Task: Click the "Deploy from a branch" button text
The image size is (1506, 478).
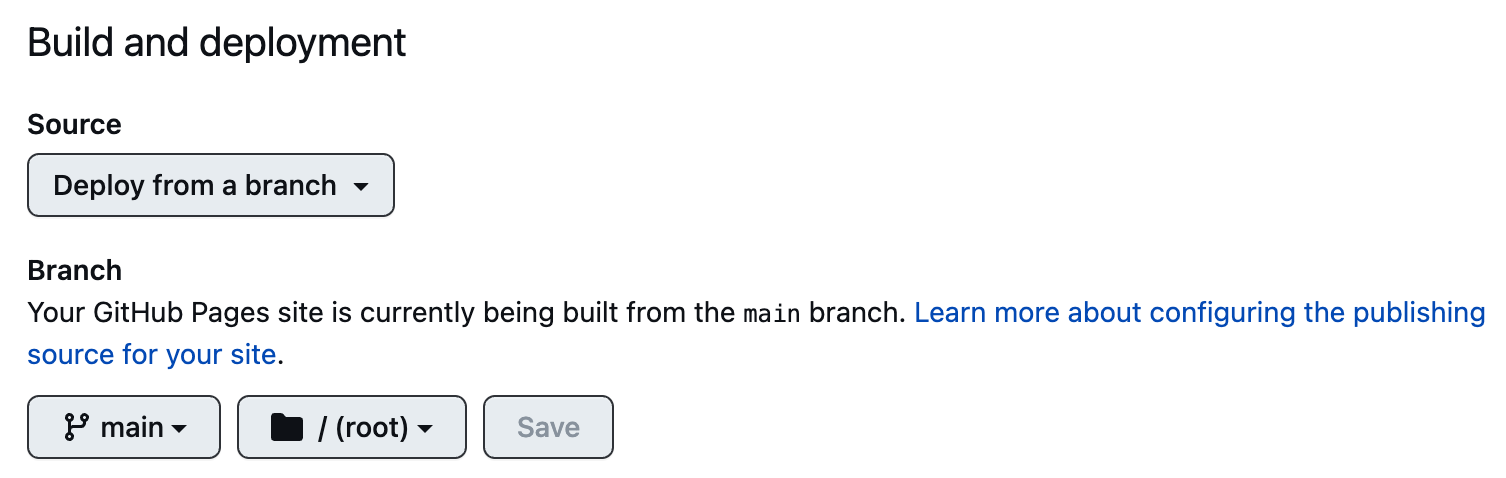Action: click(195, 185)
